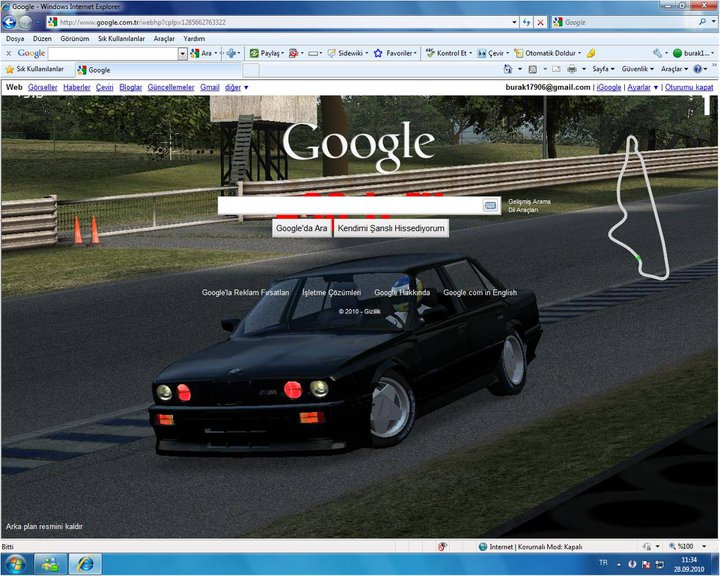
Task: Click the Favoriler star button
Action: tap(393, 53)
